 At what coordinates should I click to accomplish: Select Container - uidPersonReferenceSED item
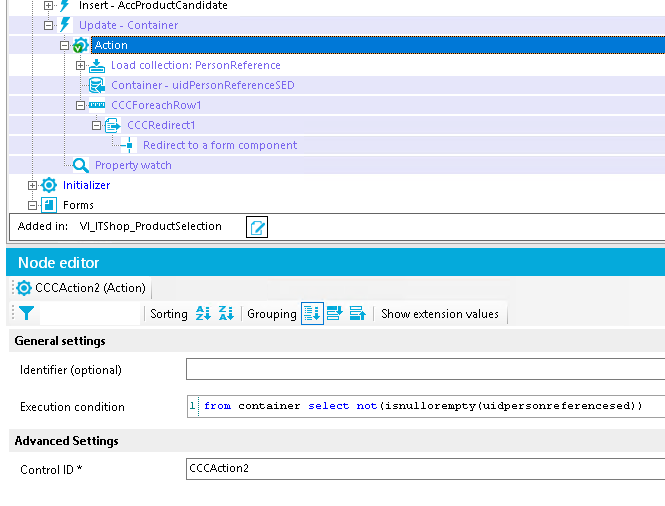[x=203, y=85]
